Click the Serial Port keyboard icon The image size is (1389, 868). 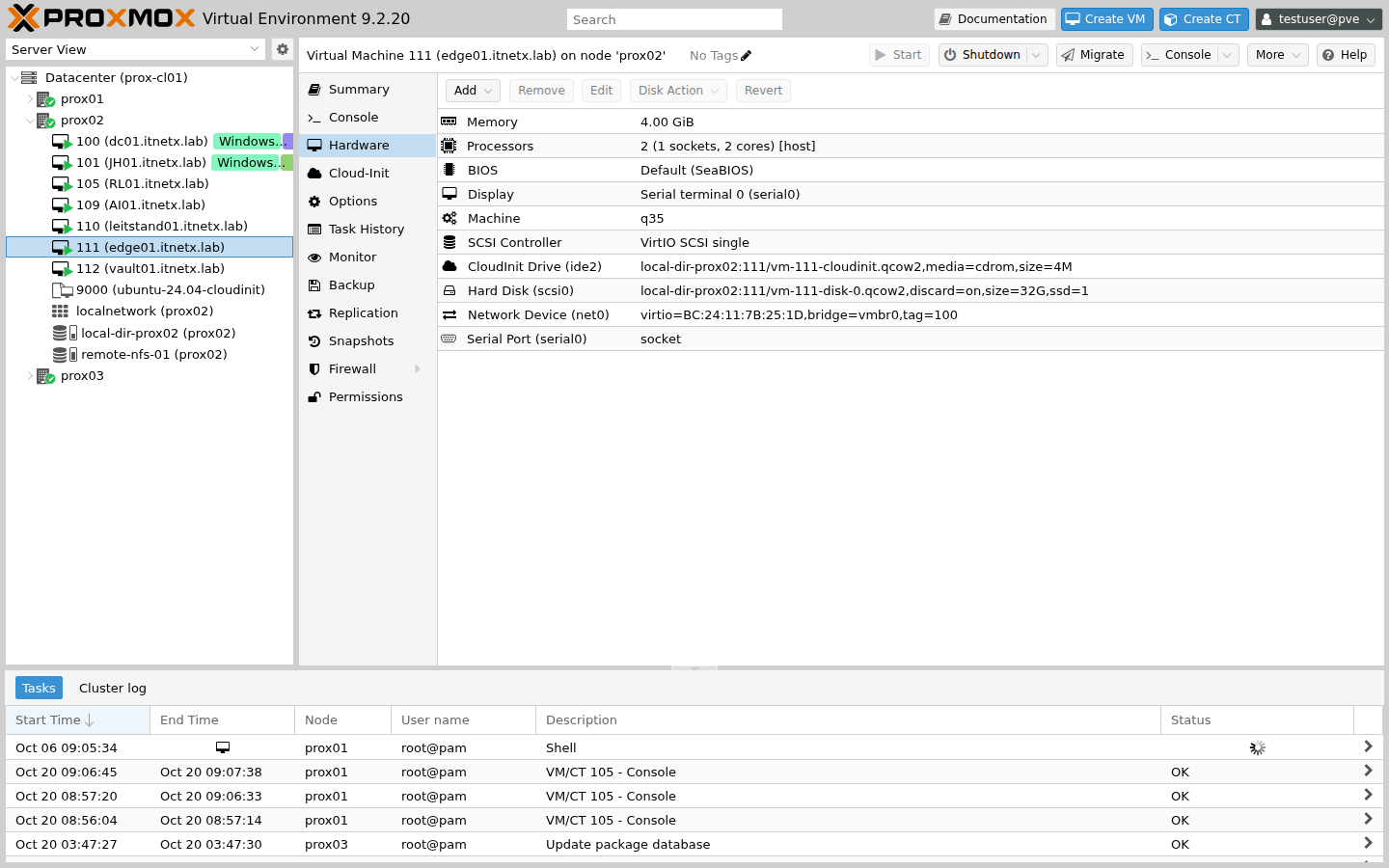click(449, 339)
